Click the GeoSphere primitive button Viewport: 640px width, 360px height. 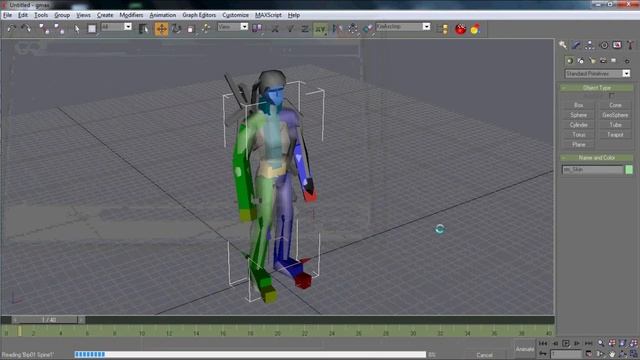[615, 115]
